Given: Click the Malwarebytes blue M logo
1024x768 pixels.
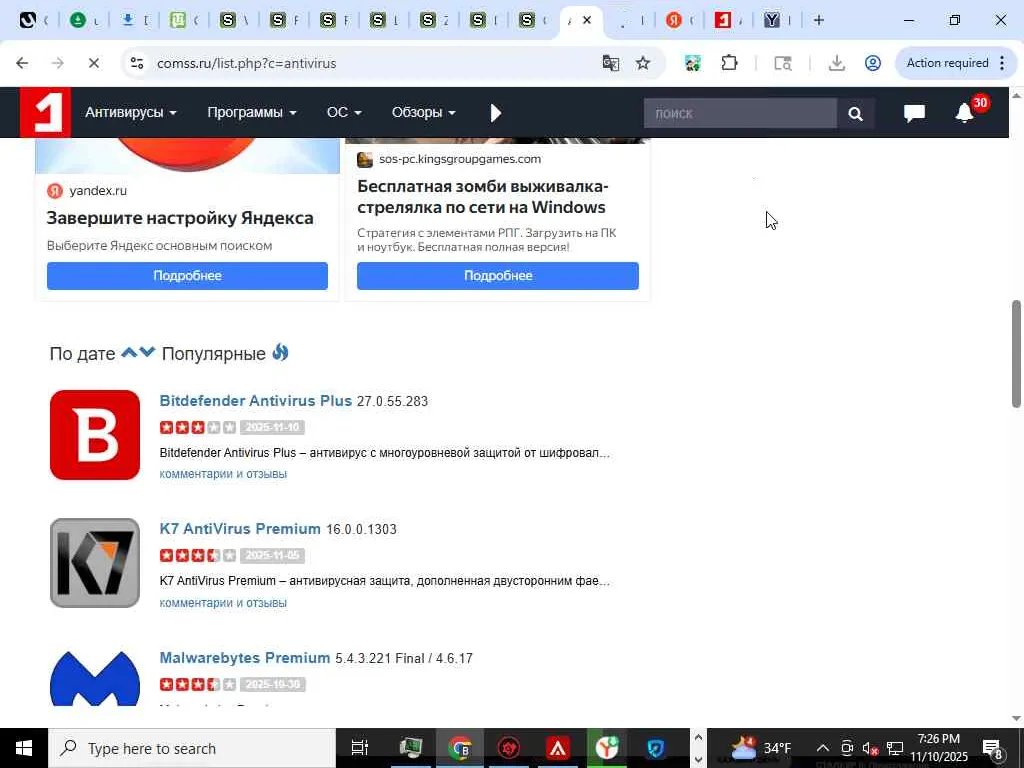Looking at the screenshot, I should click(95, 678).
